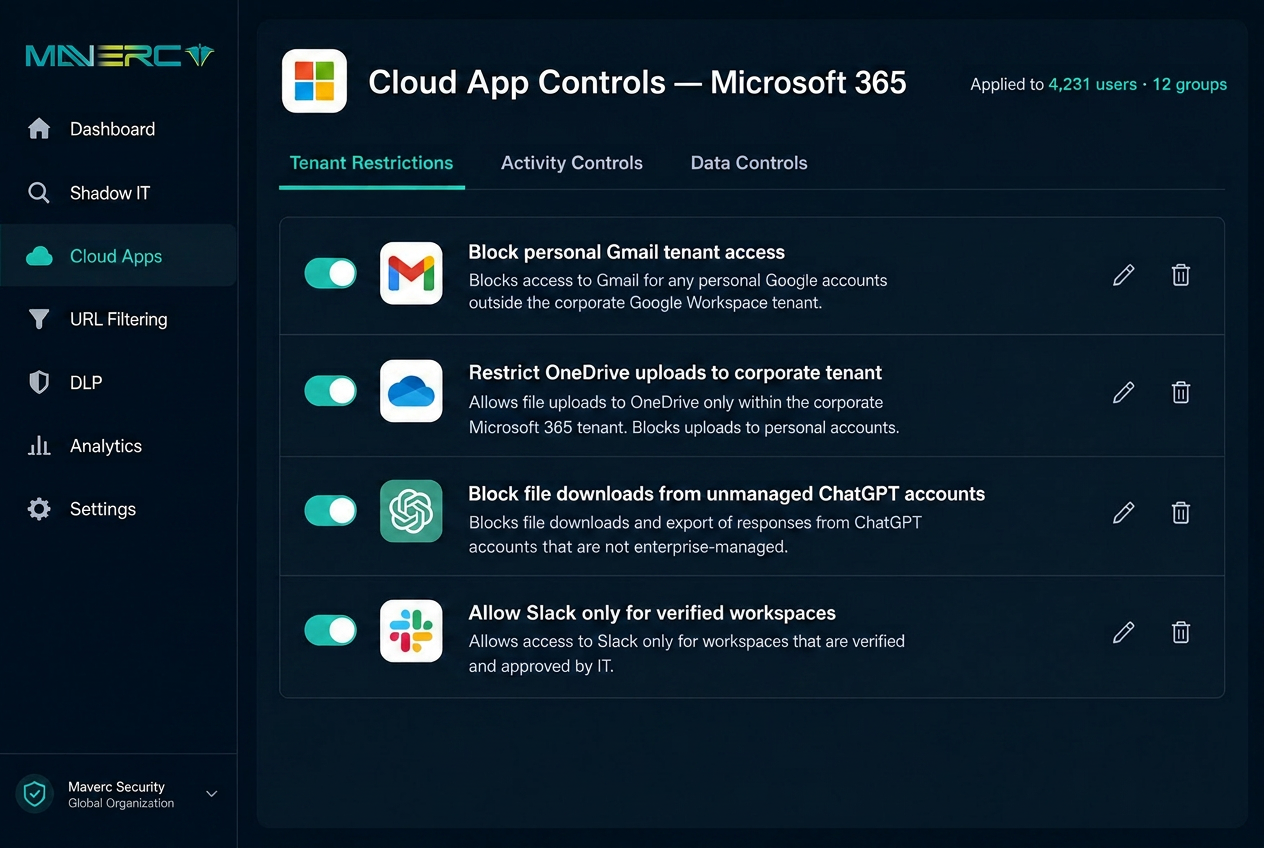Switch to the Activity Controls tab
The height and width of the screenshot is (848, 1264).
pos(572,163)
